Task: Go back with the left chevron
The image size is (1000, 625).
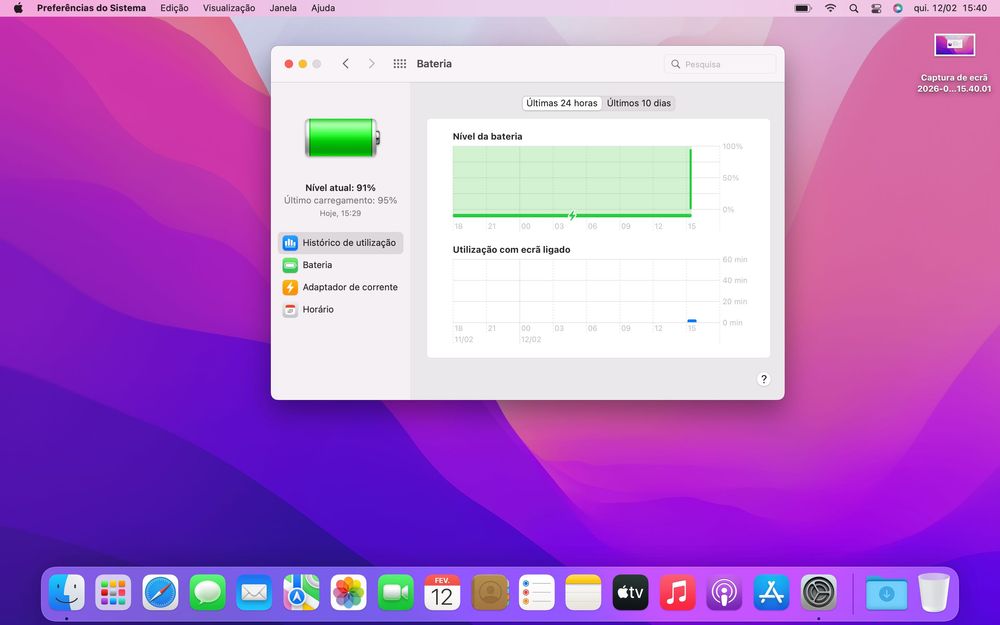Action: point(346,64)
